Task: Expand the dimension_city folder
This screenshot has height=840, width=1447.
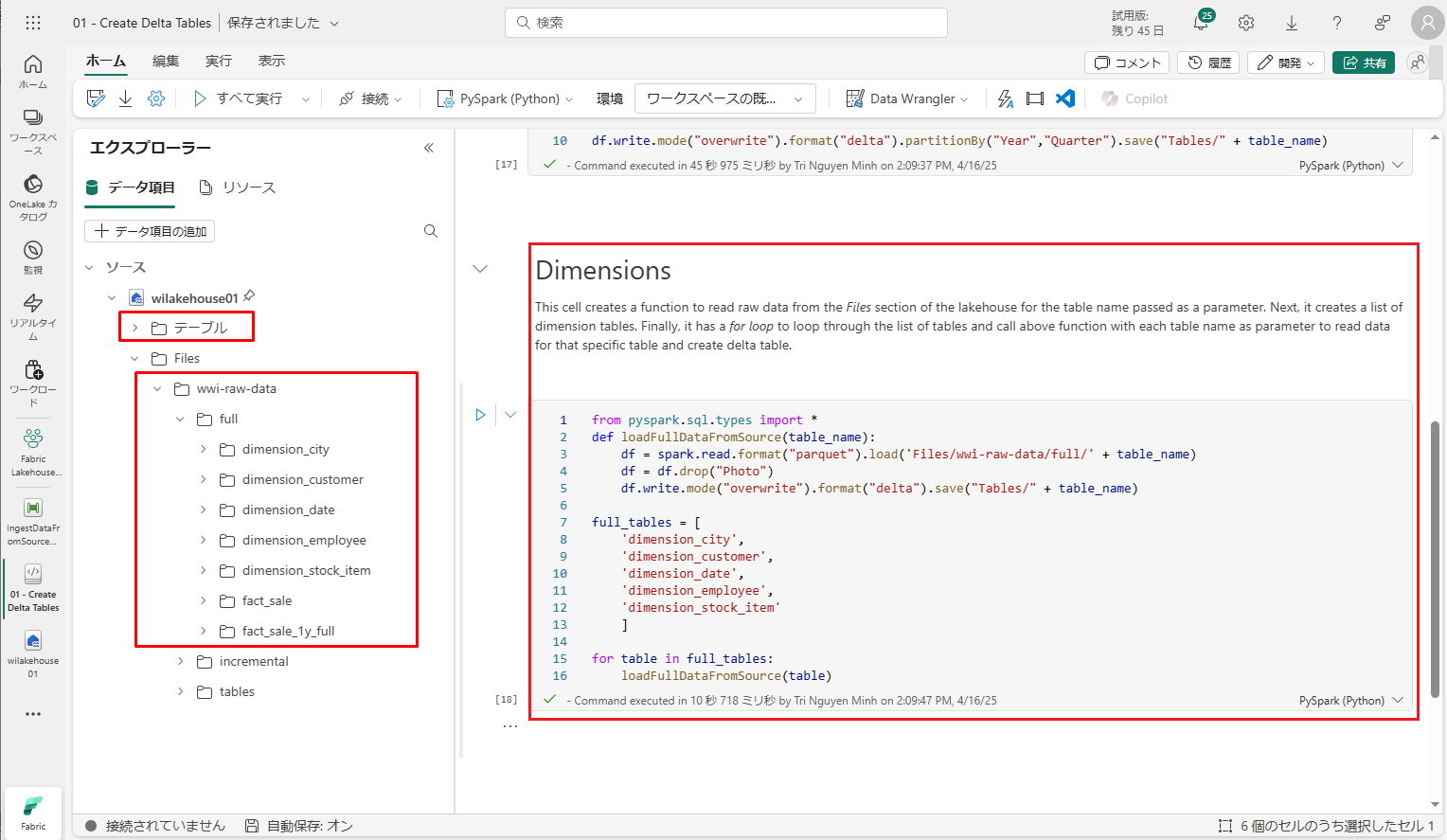Action: tap(203, 450)
